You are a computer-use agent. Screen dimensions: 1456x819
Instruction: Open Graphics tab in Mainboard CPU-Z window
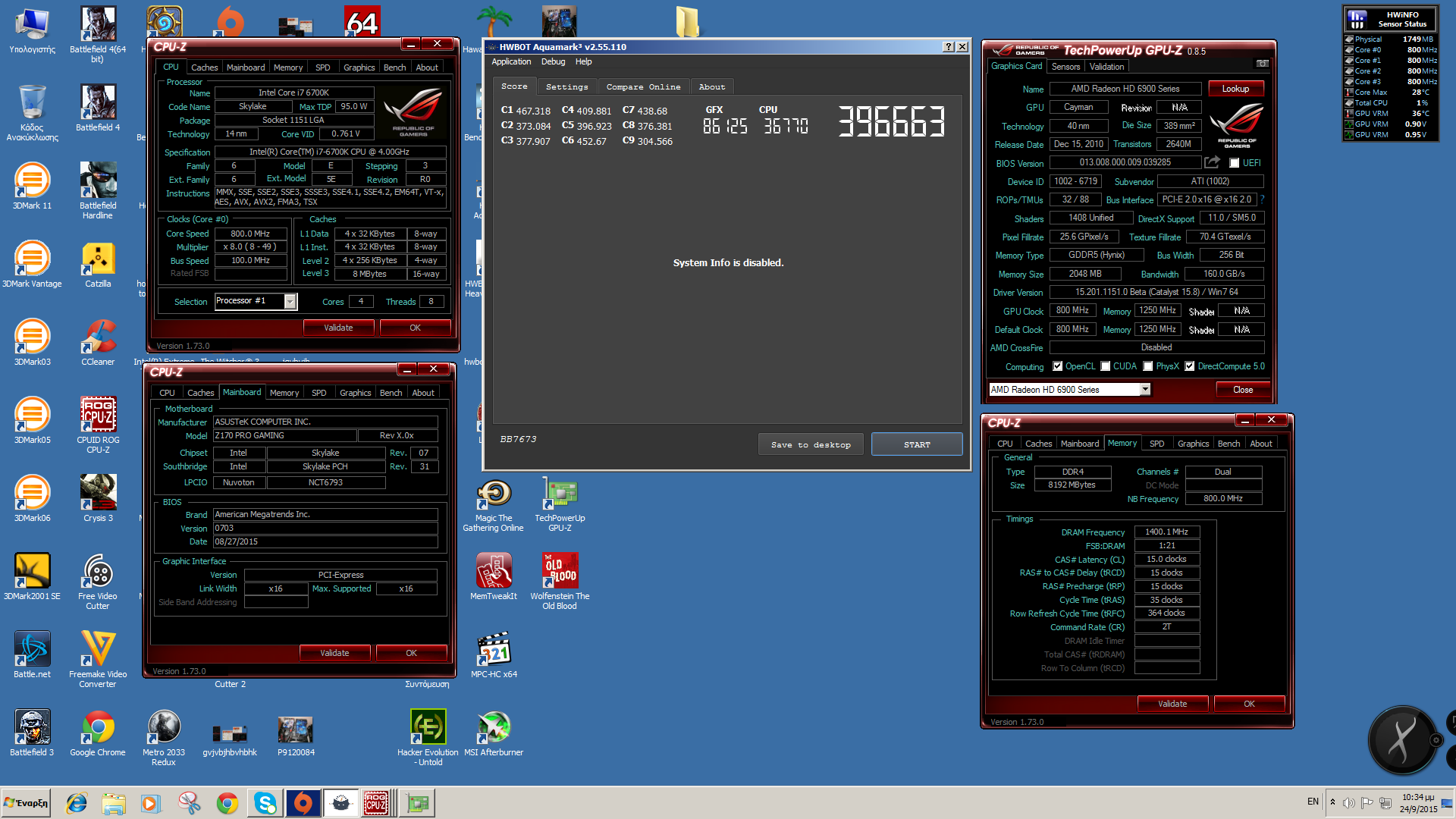[x=355, y=393]
